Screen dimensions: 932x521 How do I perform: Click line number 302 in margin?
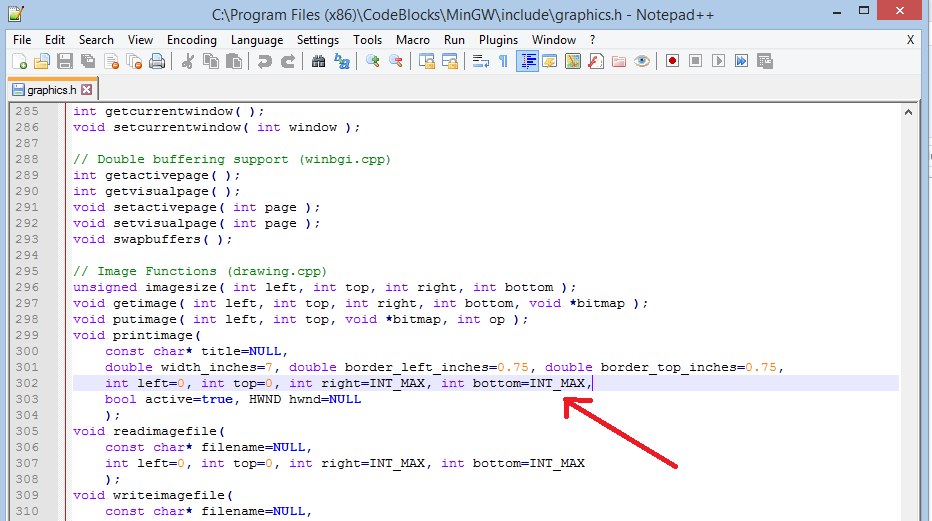tap(27, 383)
